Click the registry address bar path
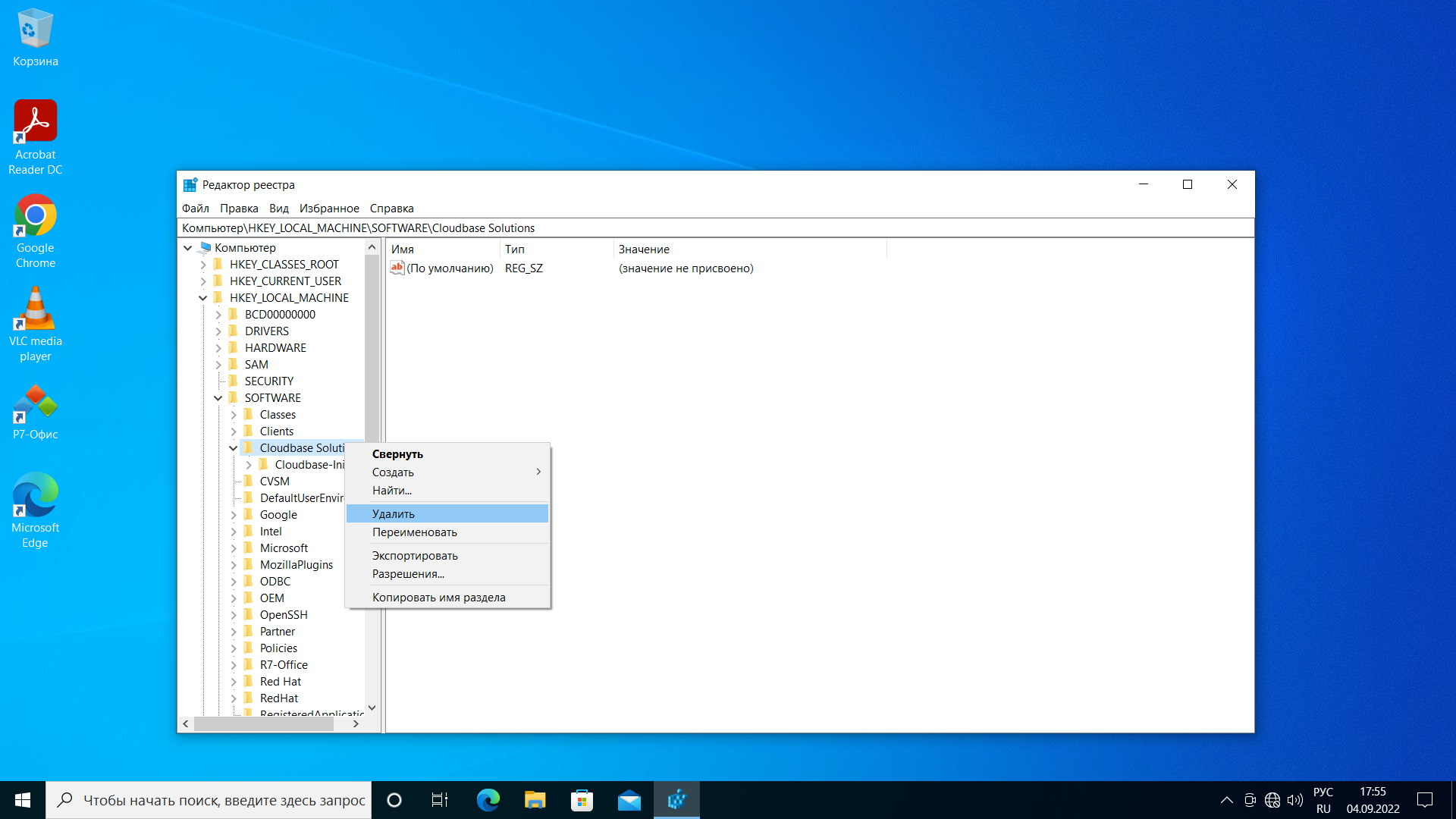 tap(715, 228)
